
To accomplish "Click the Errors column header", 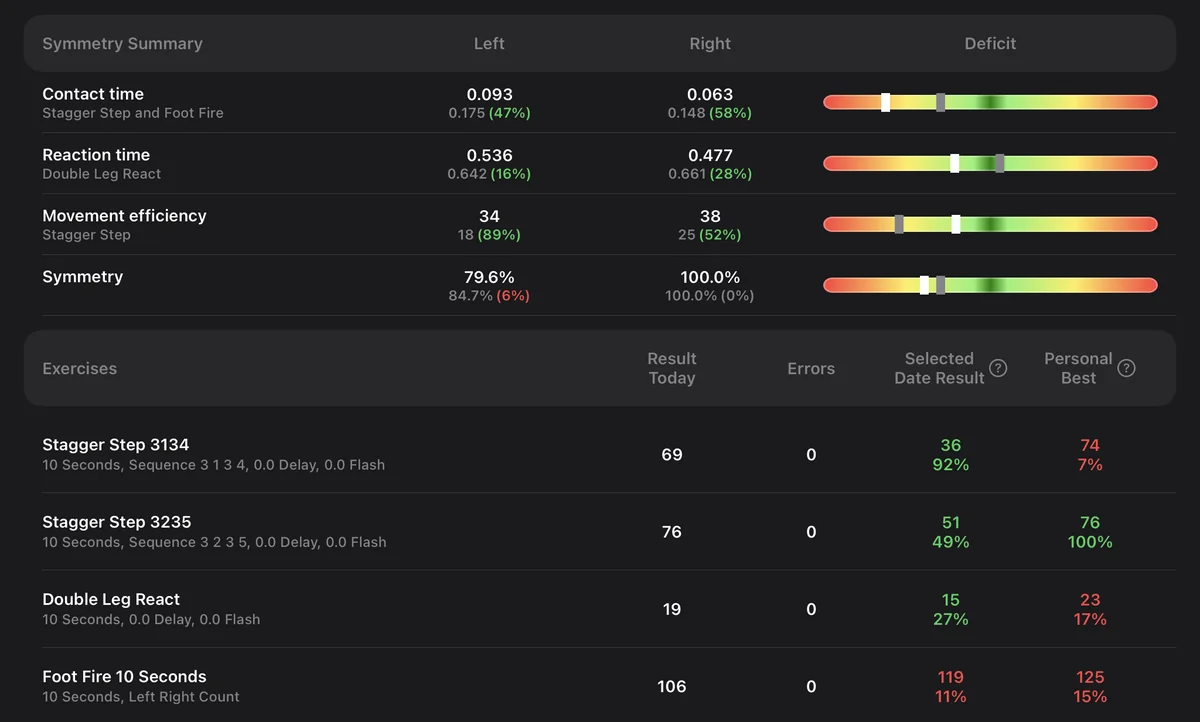I will click(811, 368).
